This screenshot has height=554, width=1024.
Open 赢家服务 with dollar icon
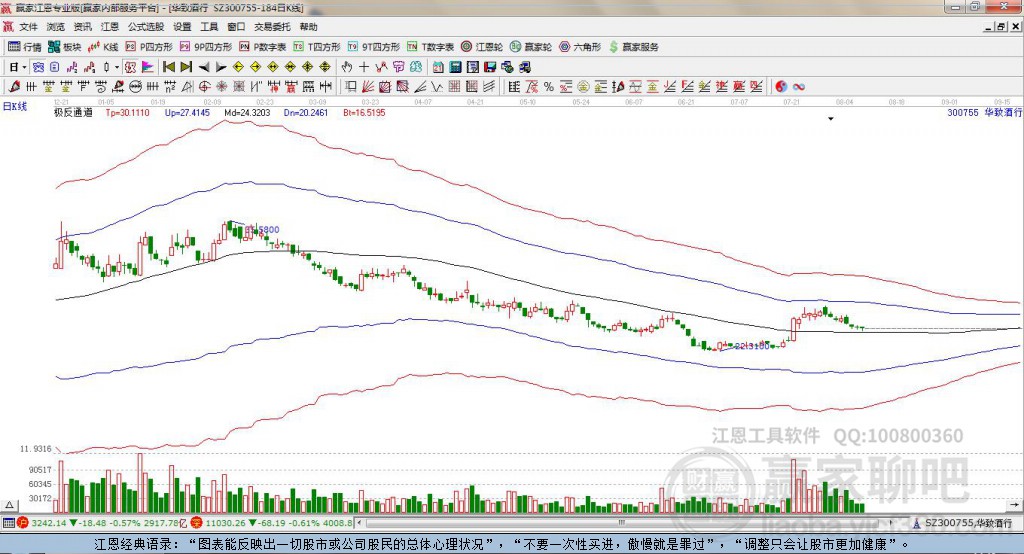[x=633, y=47]
